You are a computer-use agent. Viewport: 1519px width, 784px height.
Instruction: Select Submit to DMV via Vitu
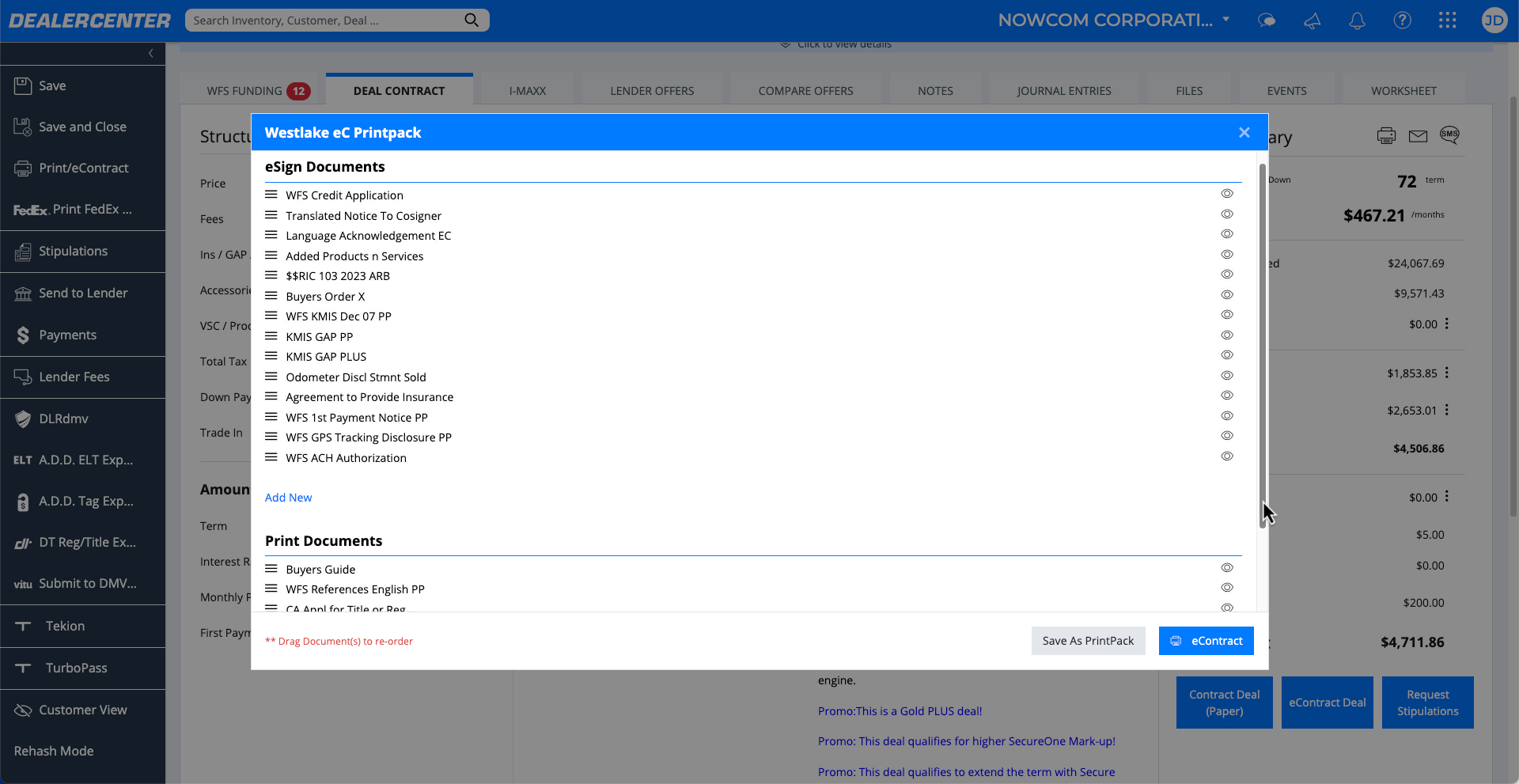point(82,583)
